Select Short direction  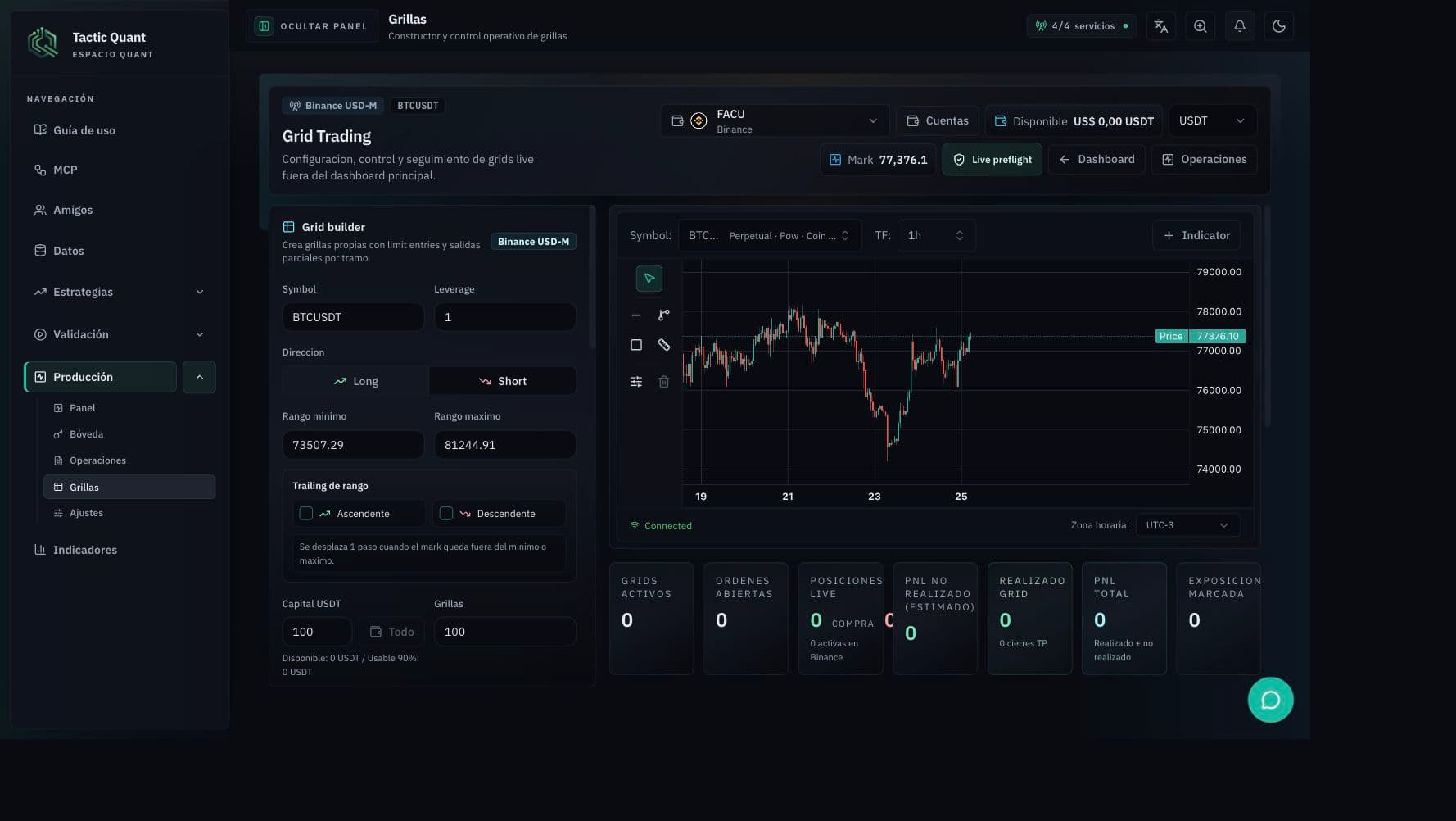pos(502,381)
